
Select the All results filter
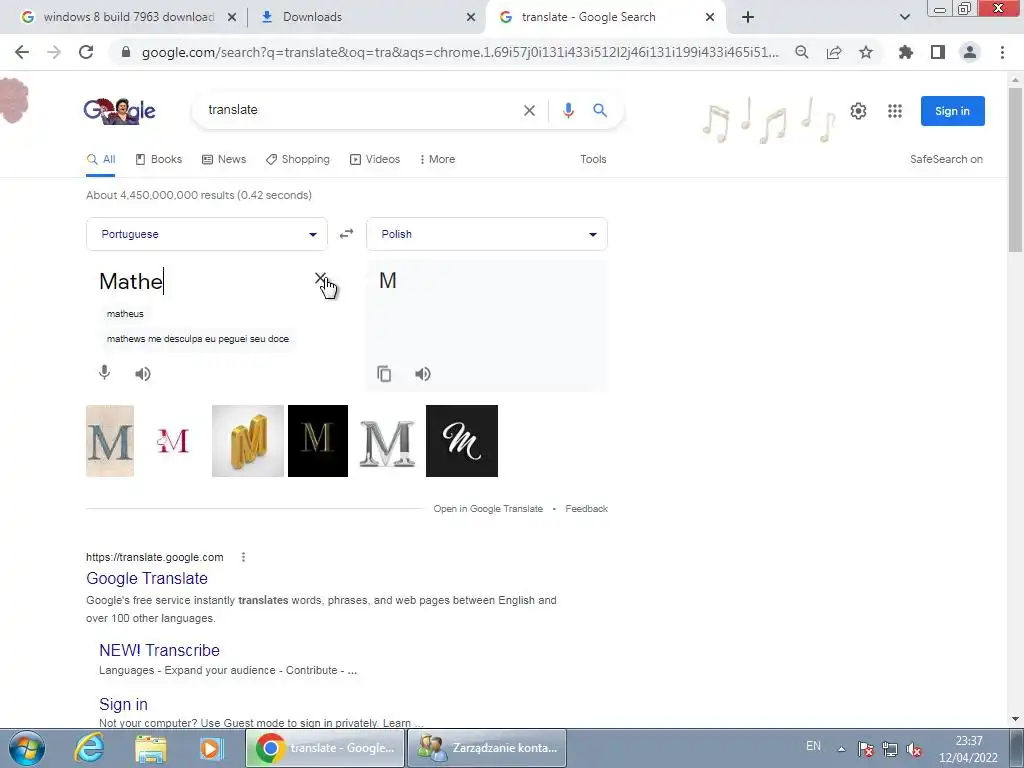click(101, 159)
